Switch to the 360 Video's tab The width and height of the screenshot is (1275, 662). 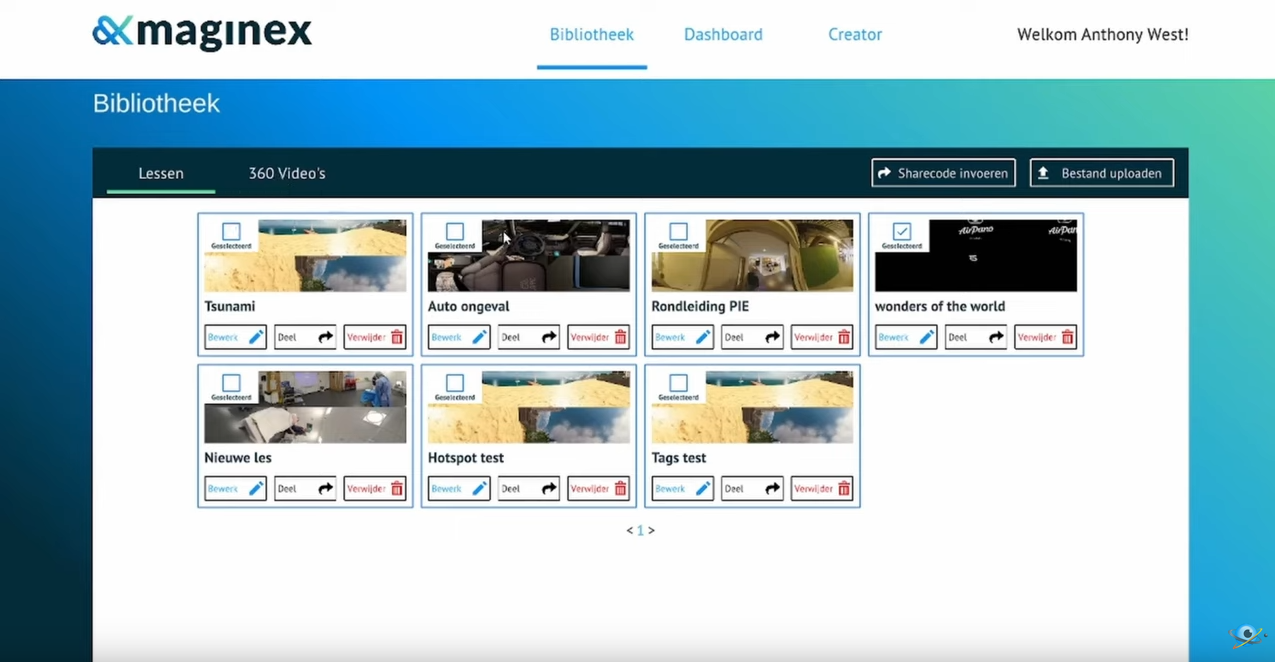point(287,173)
